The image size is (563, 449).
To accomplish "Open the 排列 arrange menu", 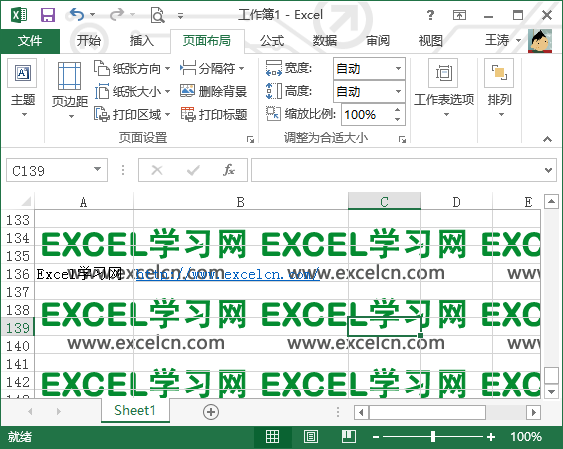I will (499, 89).
